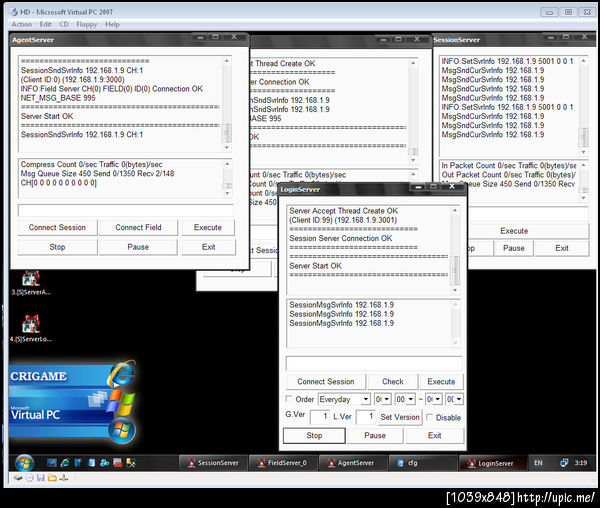Click the CD icon in Virtual PC status bar
600x508 pixels.
point(29,478)
